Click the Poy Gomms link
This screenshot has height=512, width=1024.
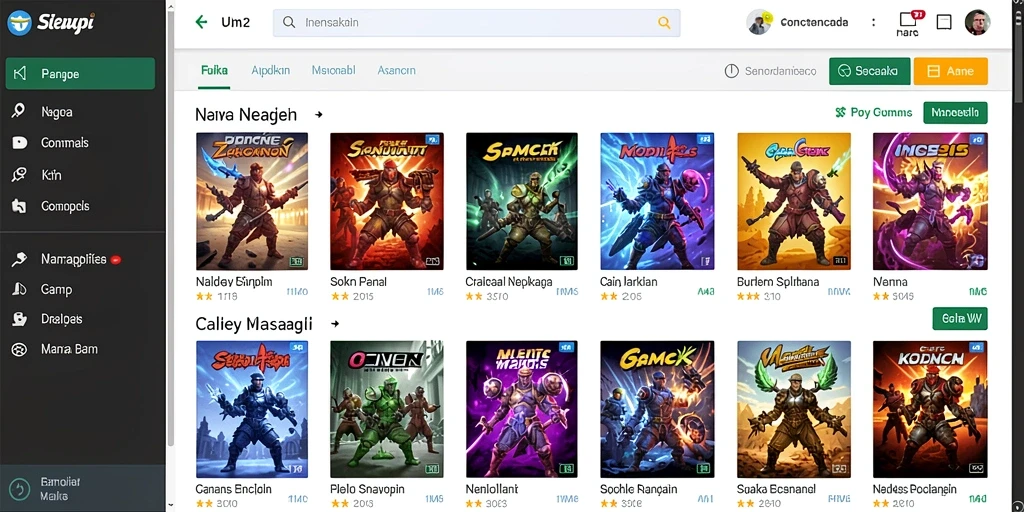(x=874, y=112)
